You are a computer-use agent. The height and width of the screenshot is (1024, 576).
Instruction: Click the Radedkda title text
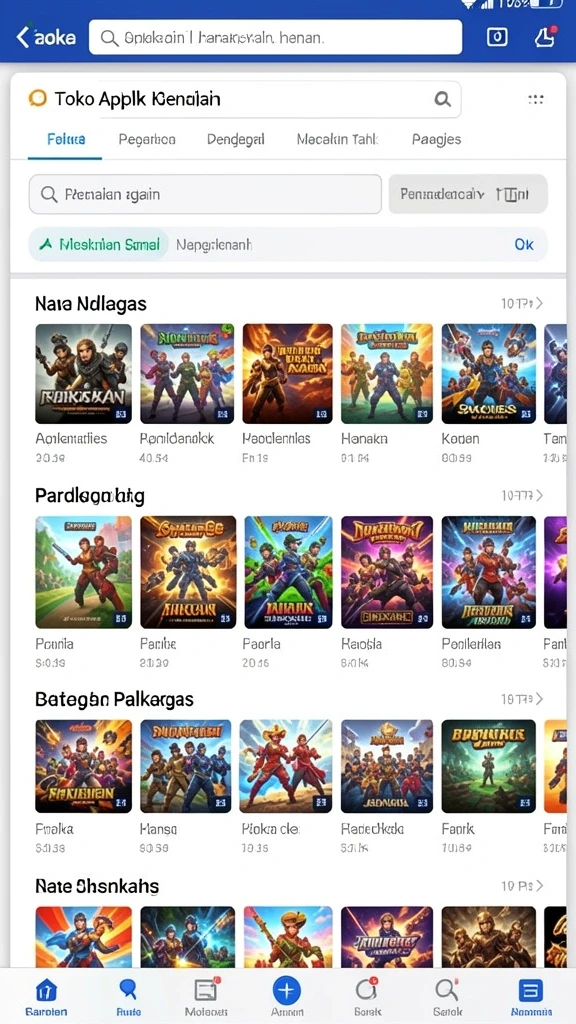372,829
